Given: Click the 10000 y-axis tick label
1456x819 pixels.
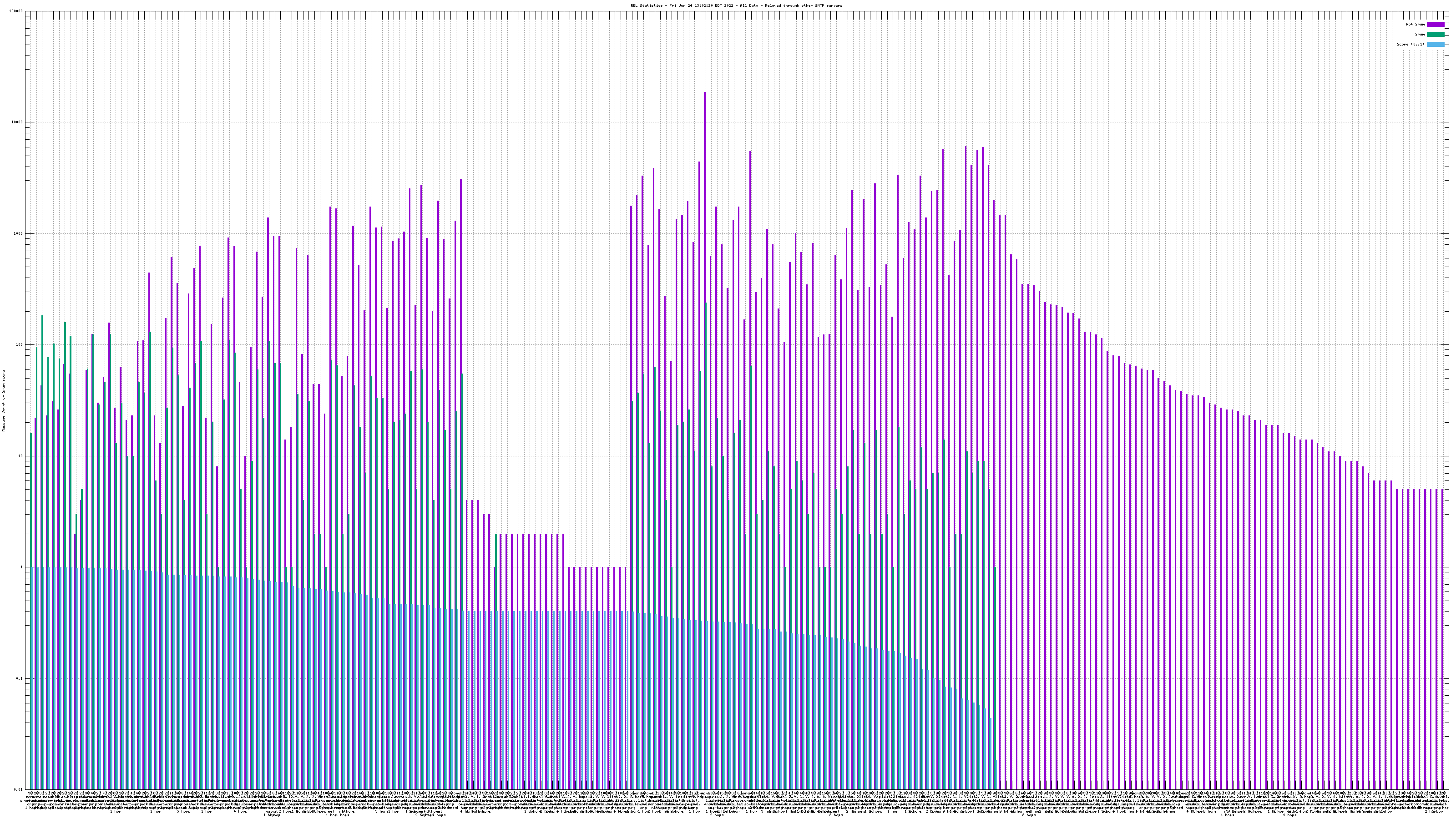Looking at the screenshot, I should click(x=17, y=123).
